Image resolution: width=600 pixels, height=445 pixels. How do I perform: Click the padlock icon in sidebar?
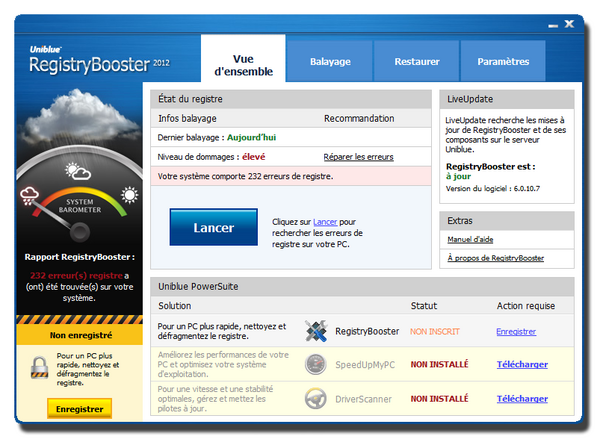(x=39, y=367)
